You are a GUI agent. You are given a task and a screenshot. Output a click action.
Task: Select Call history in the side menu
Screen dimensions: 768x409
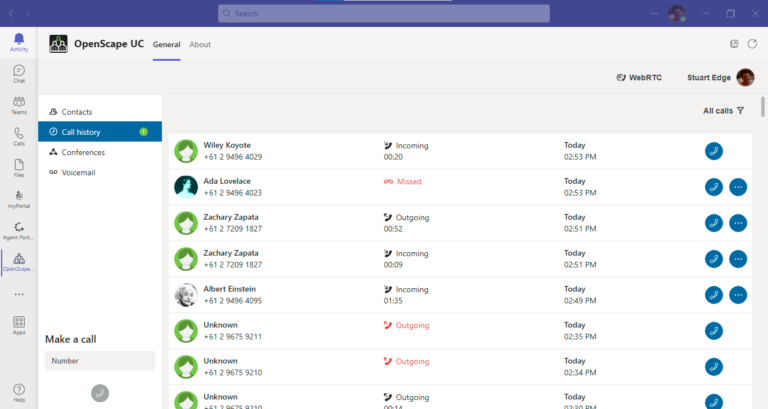click(100, 132)
